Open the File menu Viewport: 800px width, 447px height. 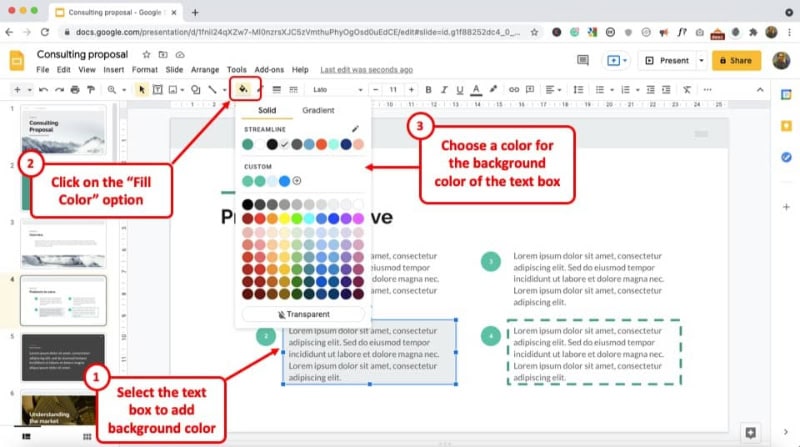tap(43, 69)
